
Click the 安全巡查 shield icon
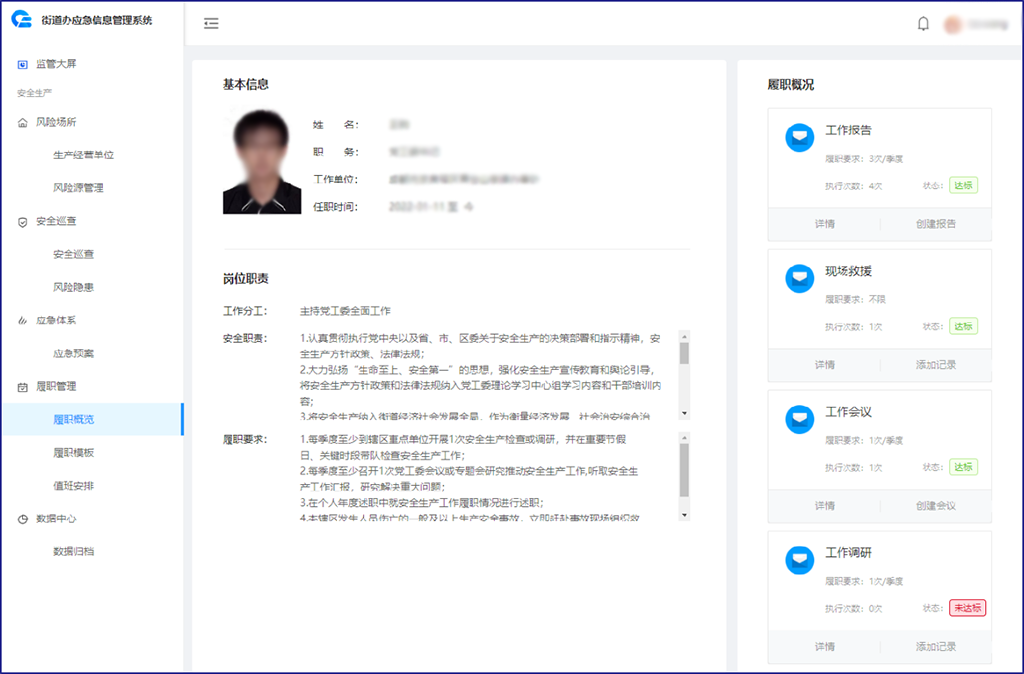click(22, 221)
